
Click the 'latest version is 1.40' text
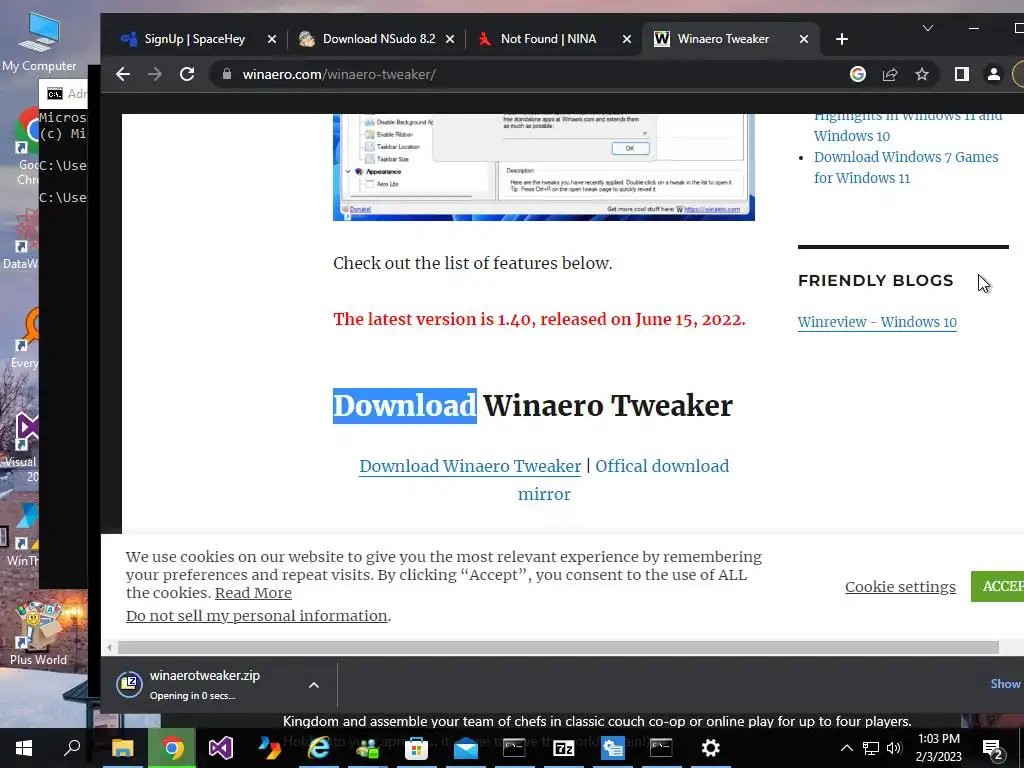539,319
